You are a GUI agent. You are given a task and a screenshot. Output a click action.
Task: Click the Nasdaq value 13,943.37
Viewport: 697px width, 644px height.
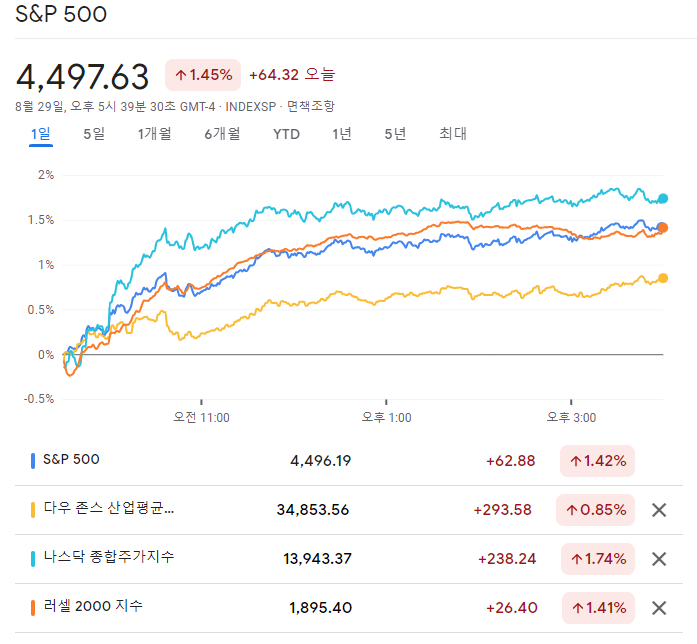click(x=317, y=559)
